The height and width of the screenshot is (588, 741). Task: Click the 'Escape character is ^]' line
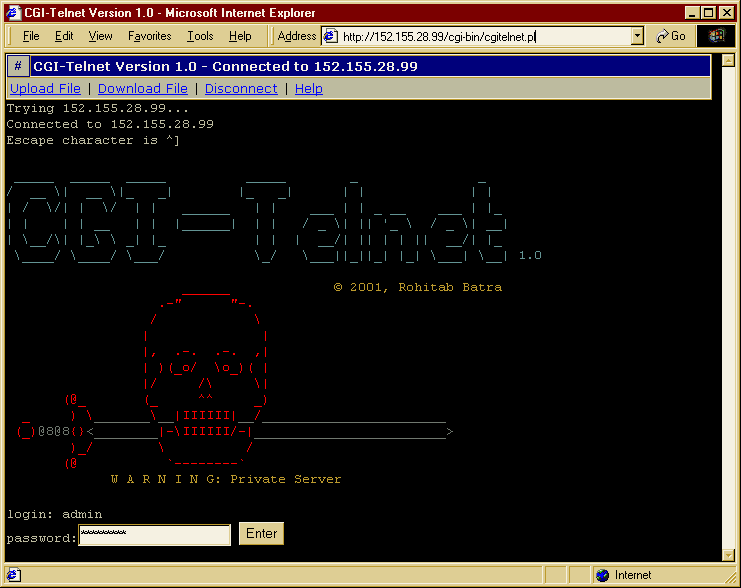(93, 140)
